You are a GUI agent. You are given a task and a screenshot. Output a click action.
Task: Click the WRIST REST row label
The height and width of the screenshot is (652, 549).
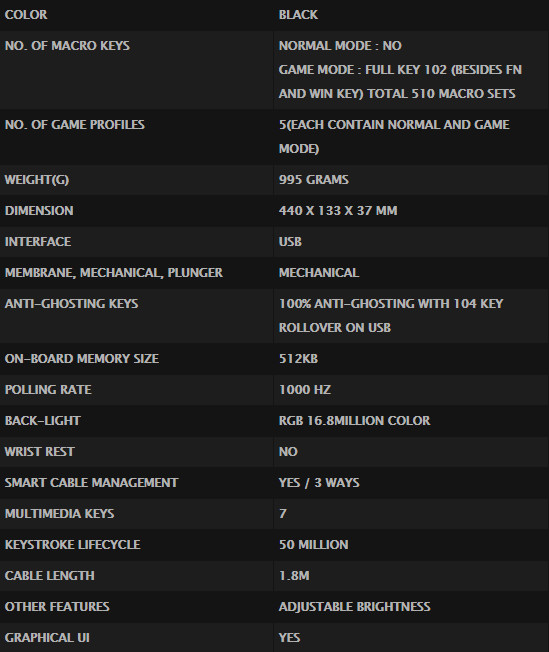click(40, 452)
